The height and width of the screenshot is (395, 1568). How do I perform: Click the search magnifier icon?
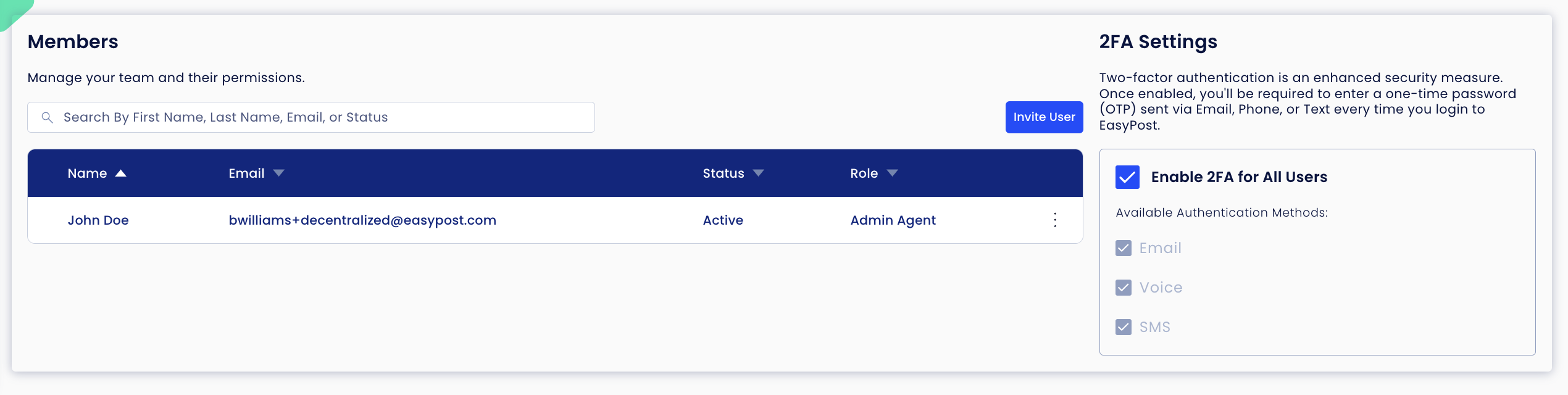tap(47, 117)
